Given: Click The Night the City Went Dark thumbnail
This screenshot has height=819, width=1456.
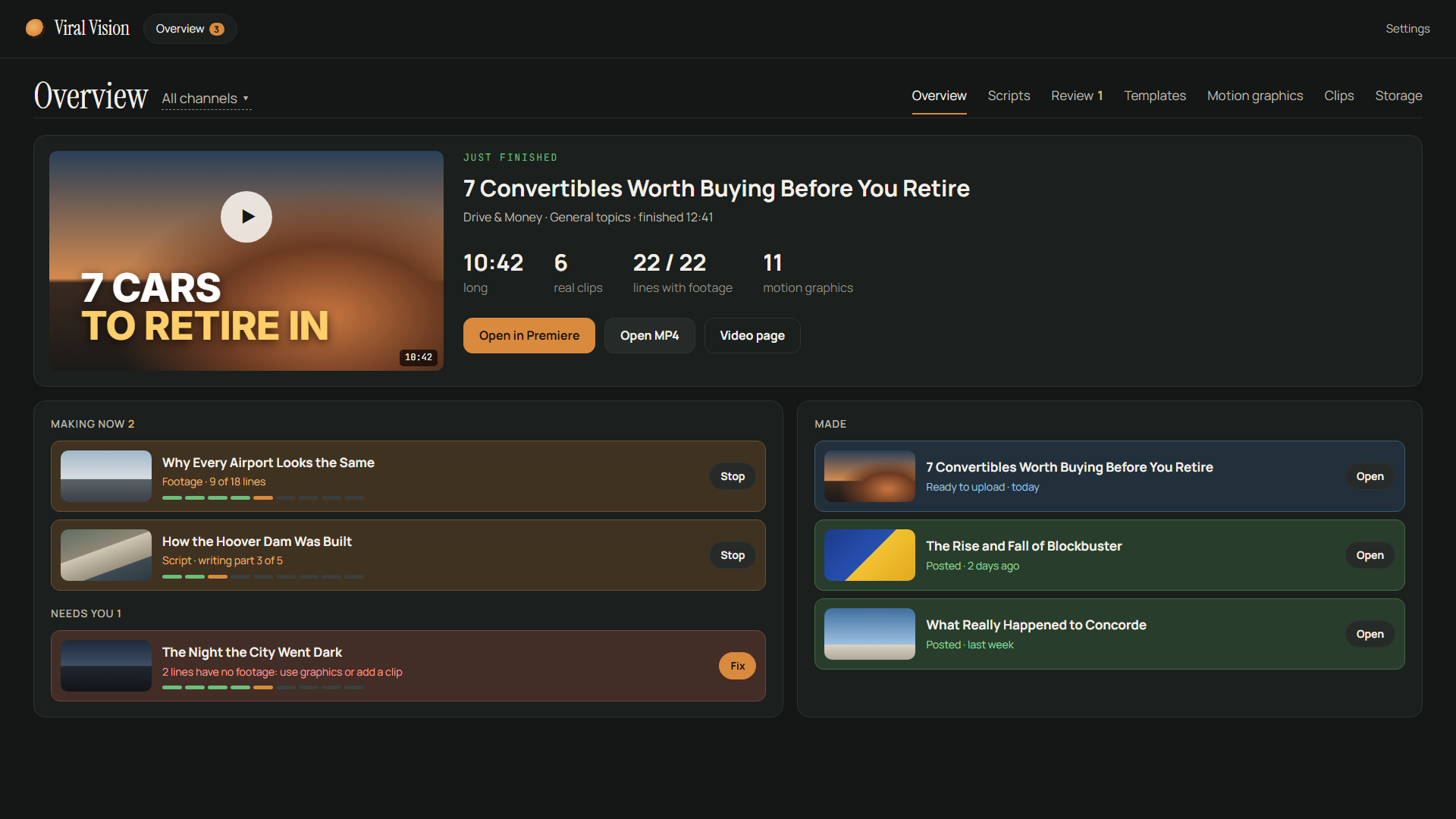Looking at the screenshot, I should pos(106,666).
